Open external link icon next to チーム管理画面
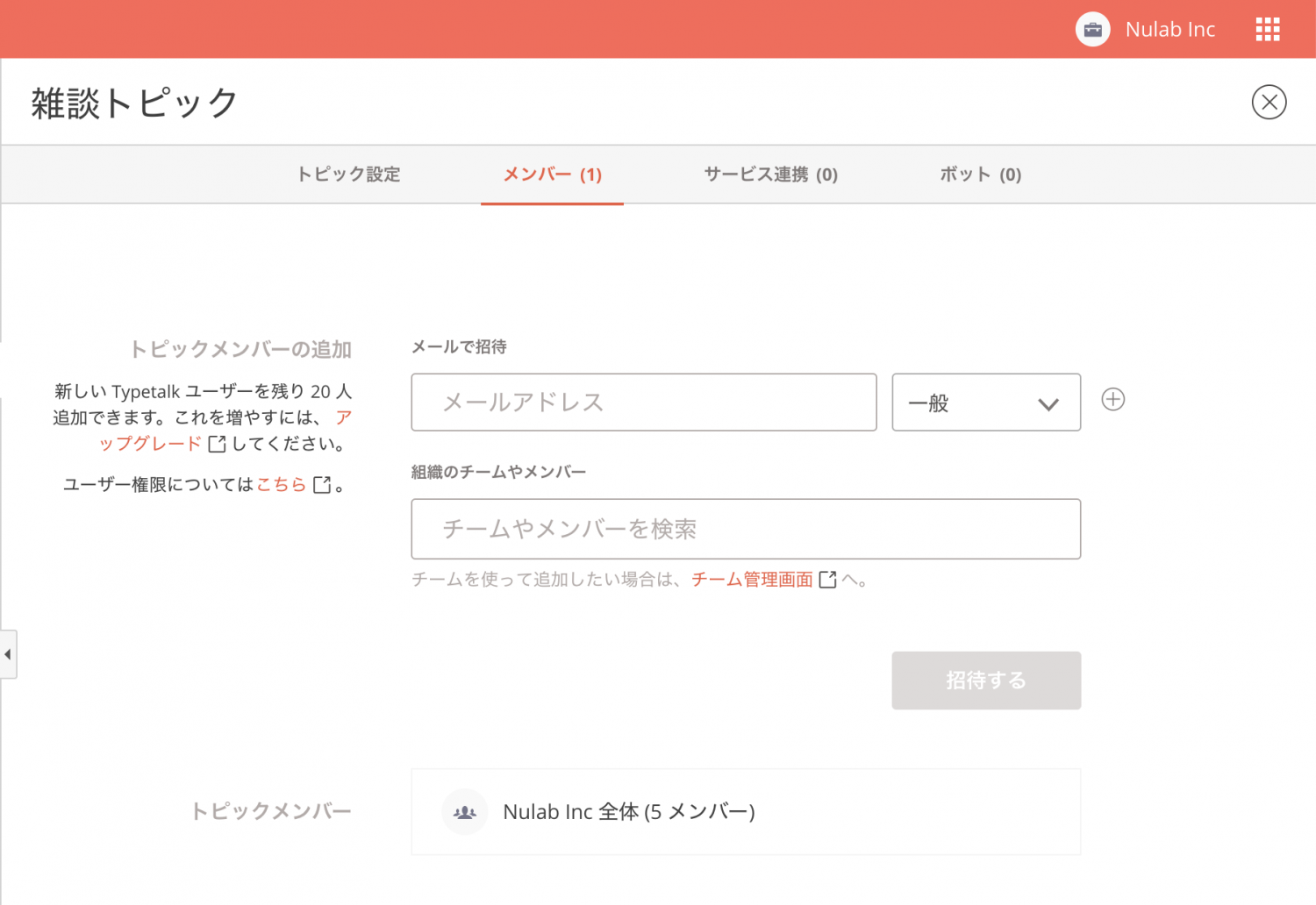This screenshot has height=905, width=1316. point(827,580)
